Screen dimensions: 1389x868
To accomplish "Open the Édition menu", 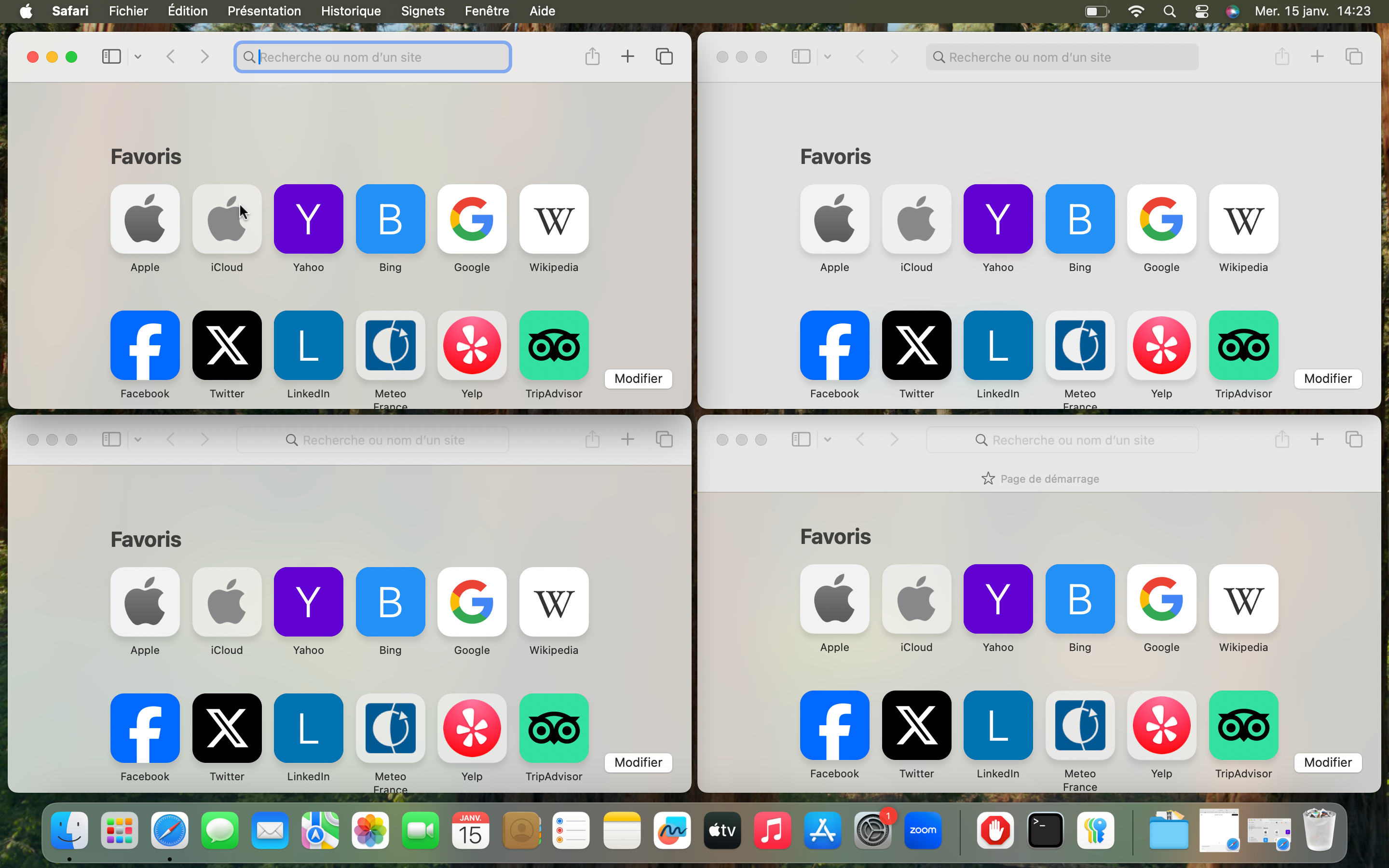I will click(x=188, y=11).
